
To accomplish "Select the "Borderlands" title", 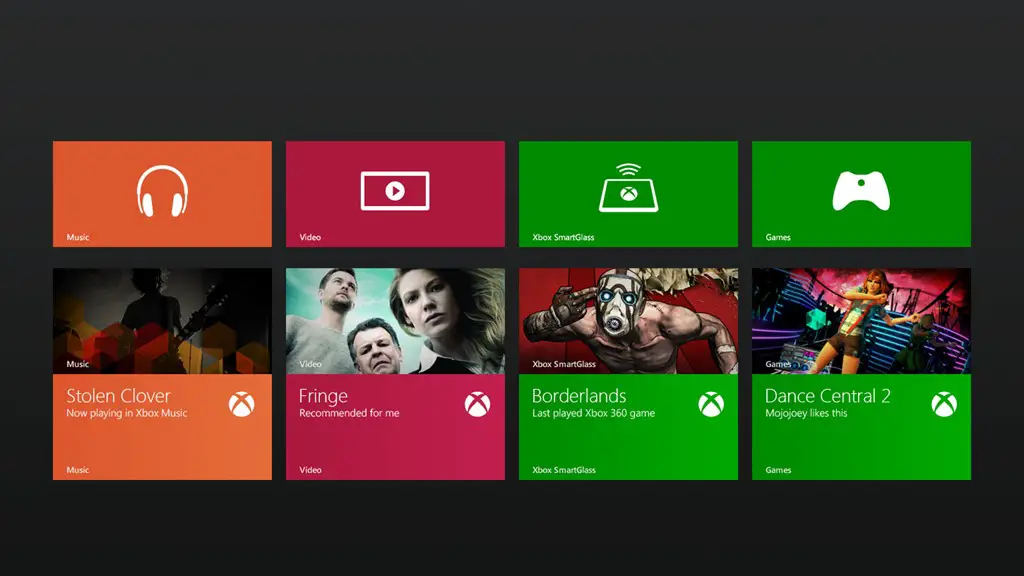I will click(x=579, y=396).
